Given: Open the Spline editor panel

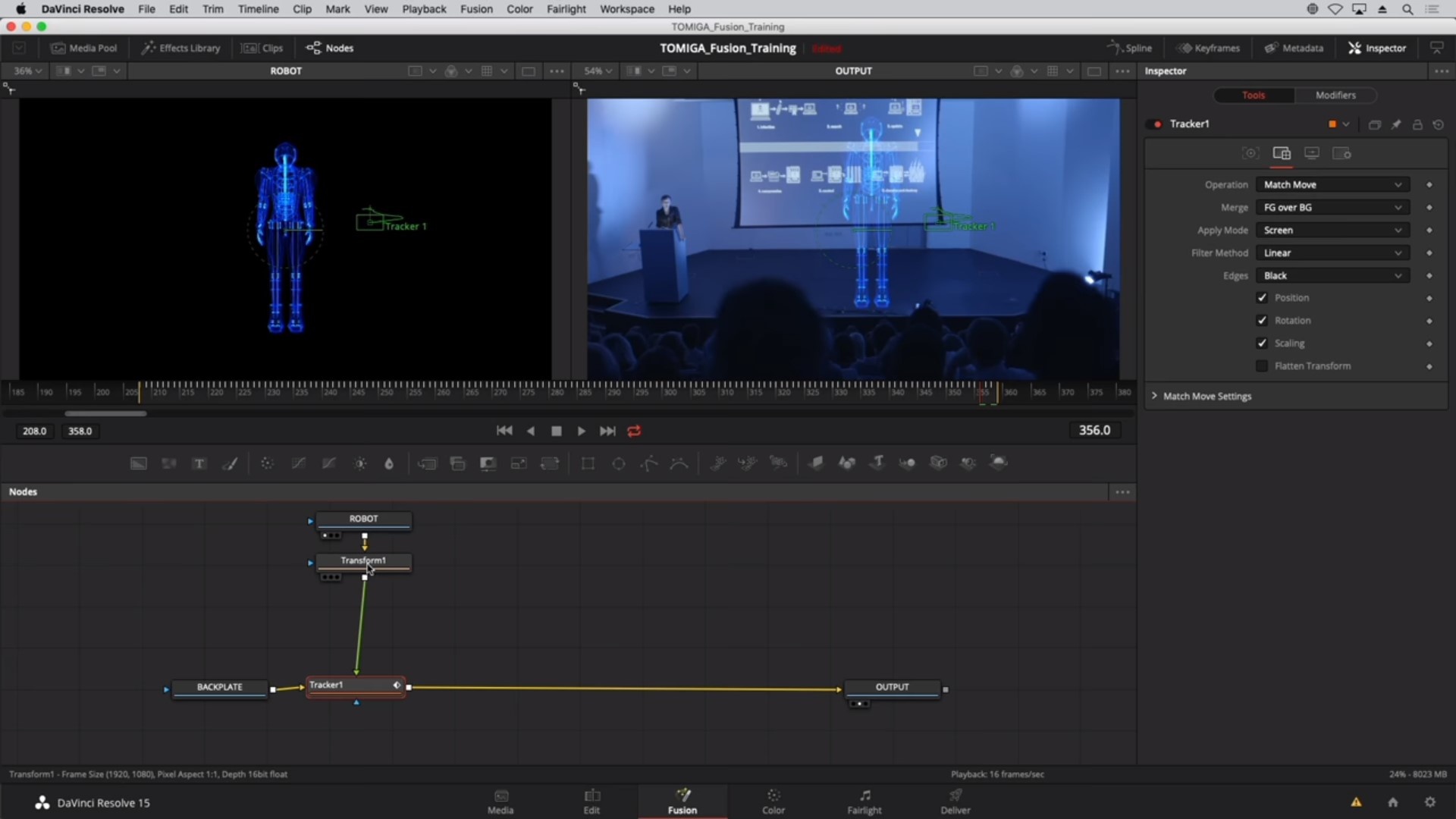Looking at the screenshot, I should (x=1130, y=48).
